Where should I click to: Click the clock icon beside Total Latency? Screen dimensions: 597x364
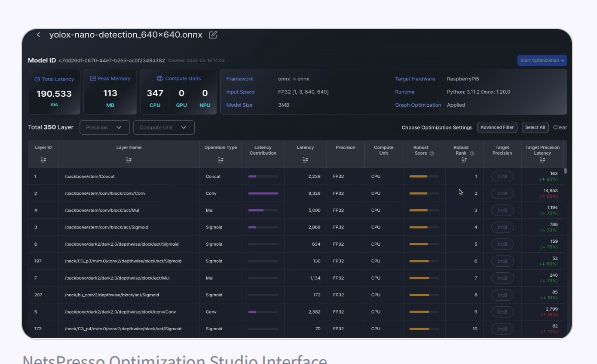pyautogui.click(x=37, y=79)
